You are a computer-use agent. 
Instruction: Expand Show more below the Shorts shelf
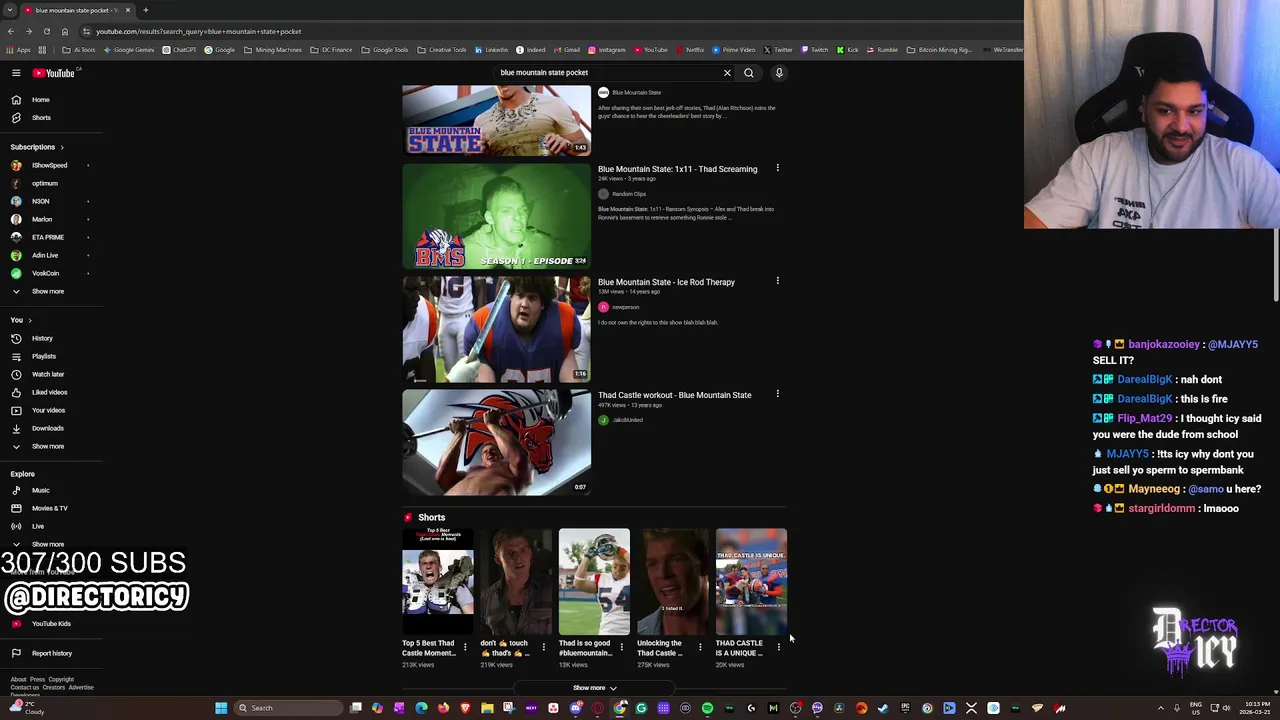click(x=594, y=688)
